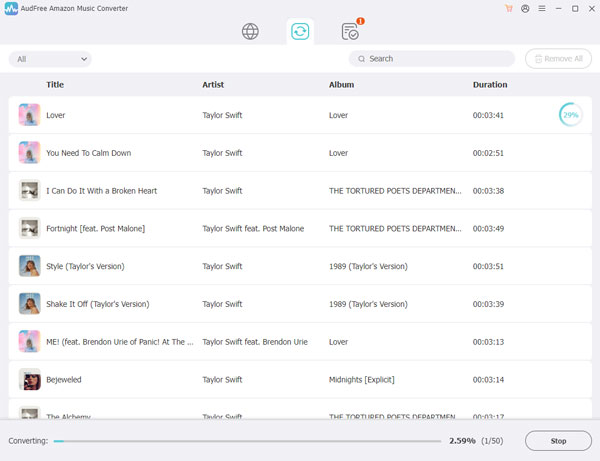Screen dimensions: 600x461
Task: Click the conversion progress bar
Action: 247,440
